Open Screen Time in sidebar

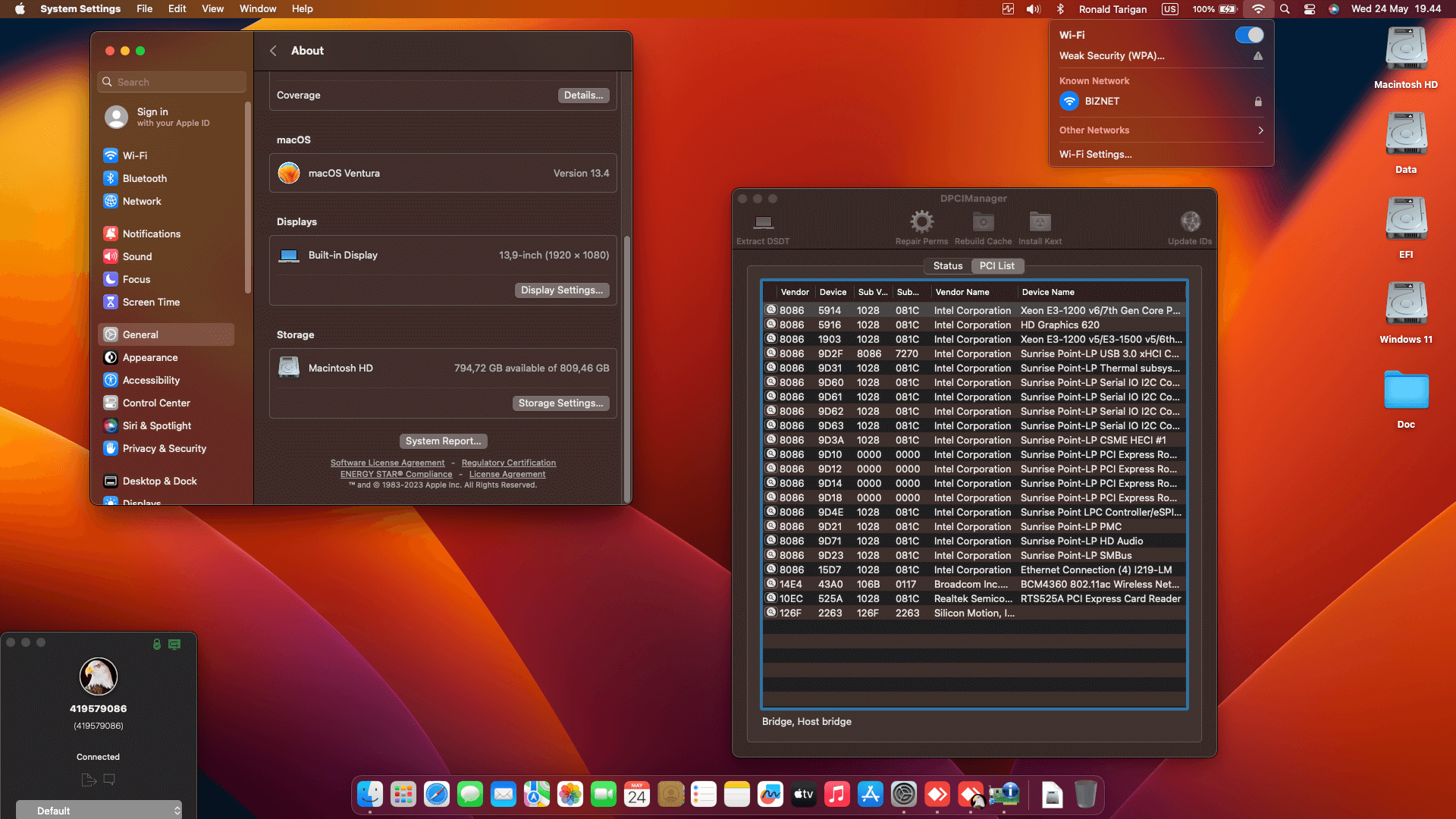click(166, 302)
